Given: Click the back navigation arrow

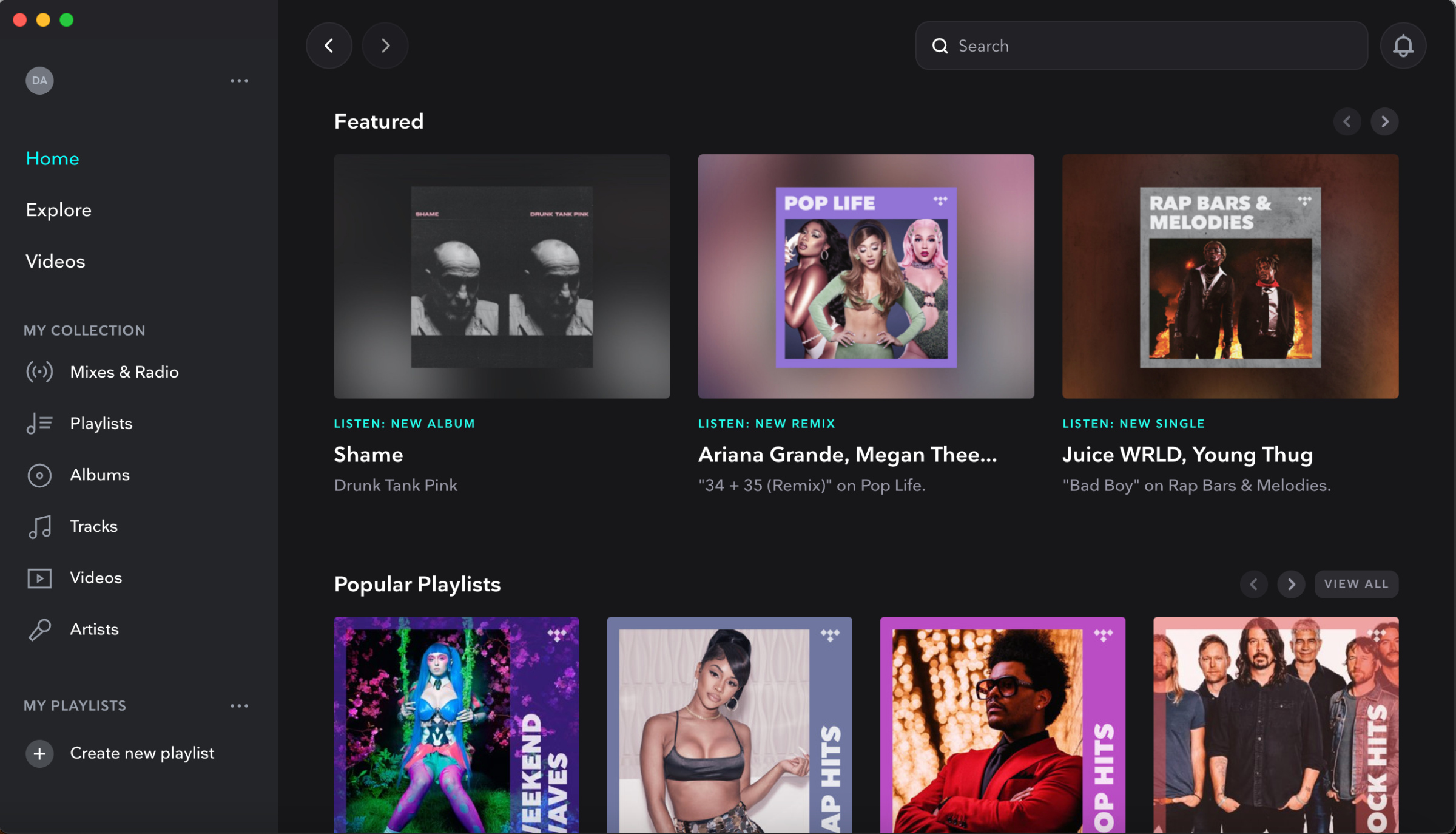Looking at the screenshot, I should click(329, 46).
